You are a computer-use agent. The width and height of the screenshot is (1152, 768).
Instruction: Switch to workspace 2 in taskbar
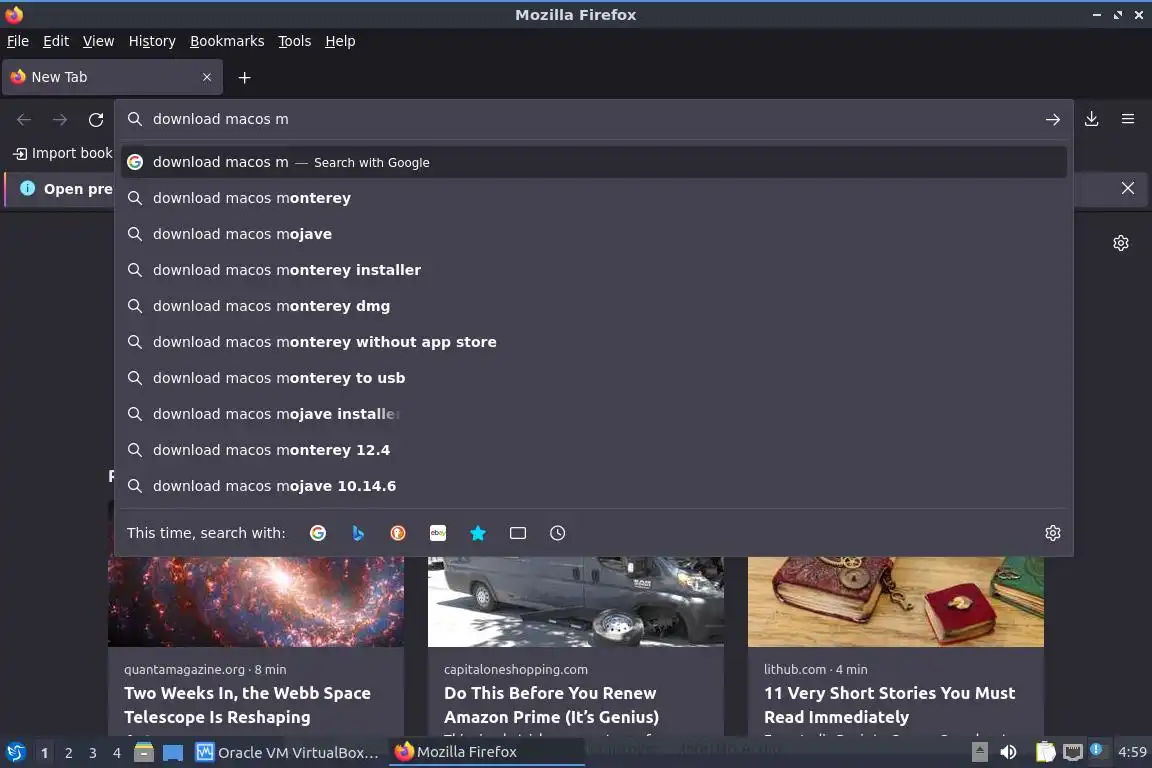point(68,753)
